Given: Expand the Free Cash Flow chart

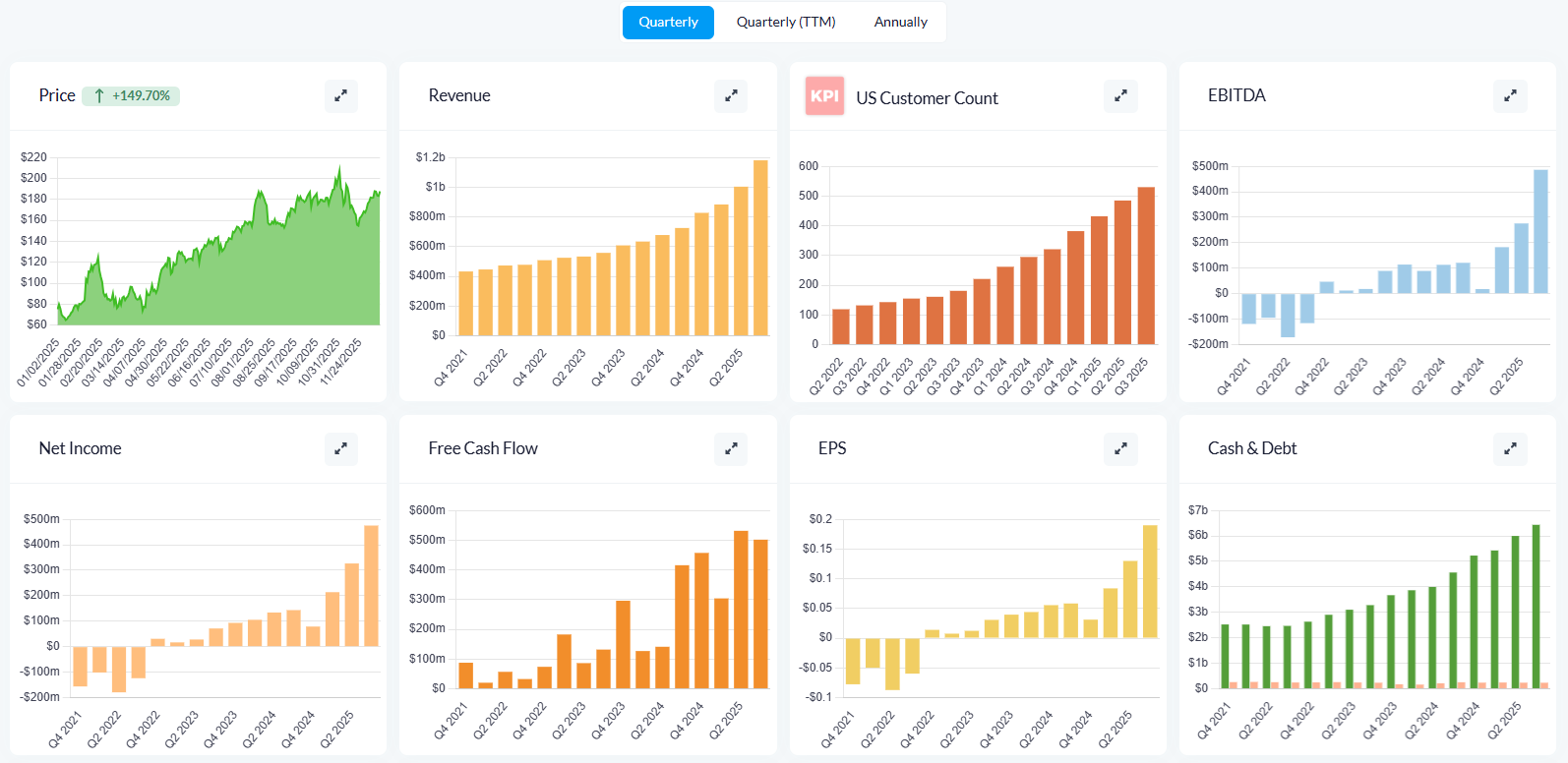Looking at the screenshot, I should [x=730, y=449].
